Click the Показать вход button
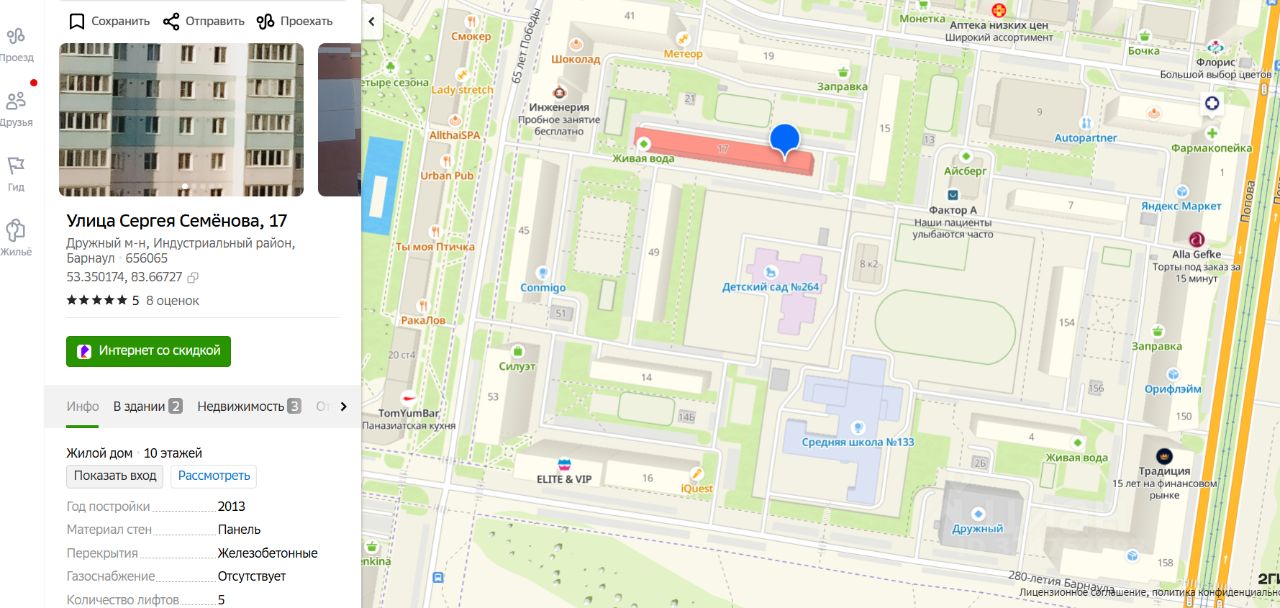 (115, 476)
